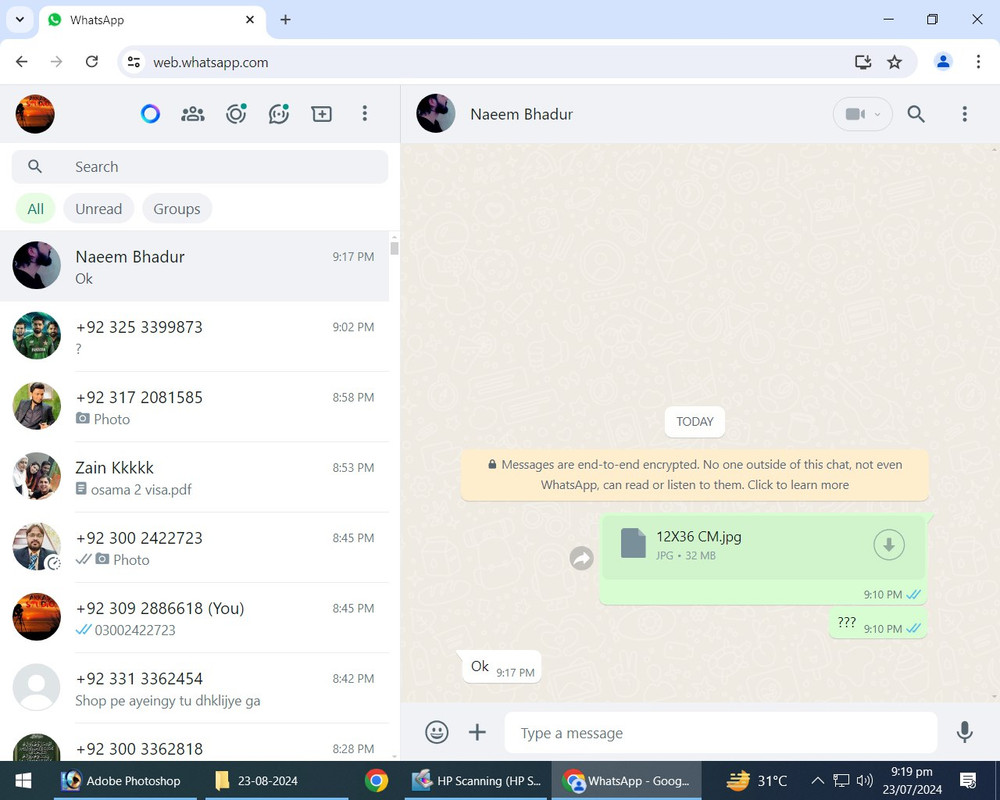Screen dimensions: 1000x800
Task: Filter chats by Groups
Action: click(177, 209)
